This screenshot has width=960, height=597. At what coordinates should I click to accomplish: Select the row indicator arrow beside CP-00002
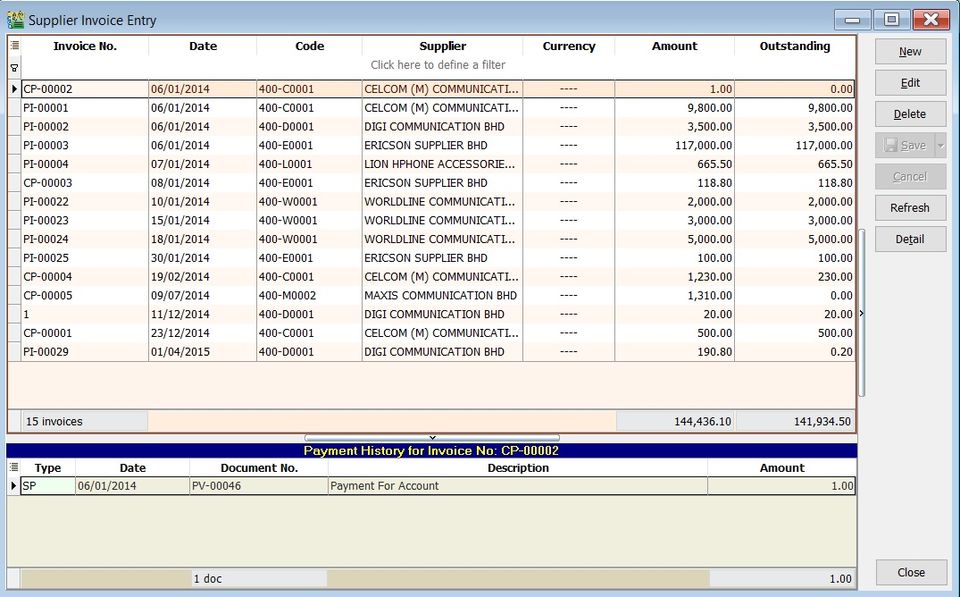(14, 88)
